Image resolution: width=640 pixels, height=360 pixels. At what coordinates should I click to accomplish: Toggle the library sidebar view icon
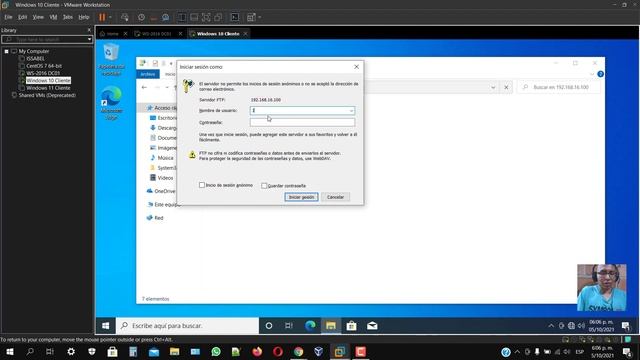click(x=182, y=17)
